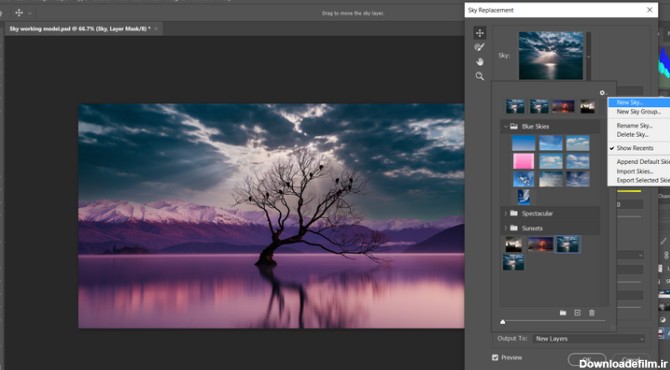Expand the Spectacular sky group

(x=505, y=213)
